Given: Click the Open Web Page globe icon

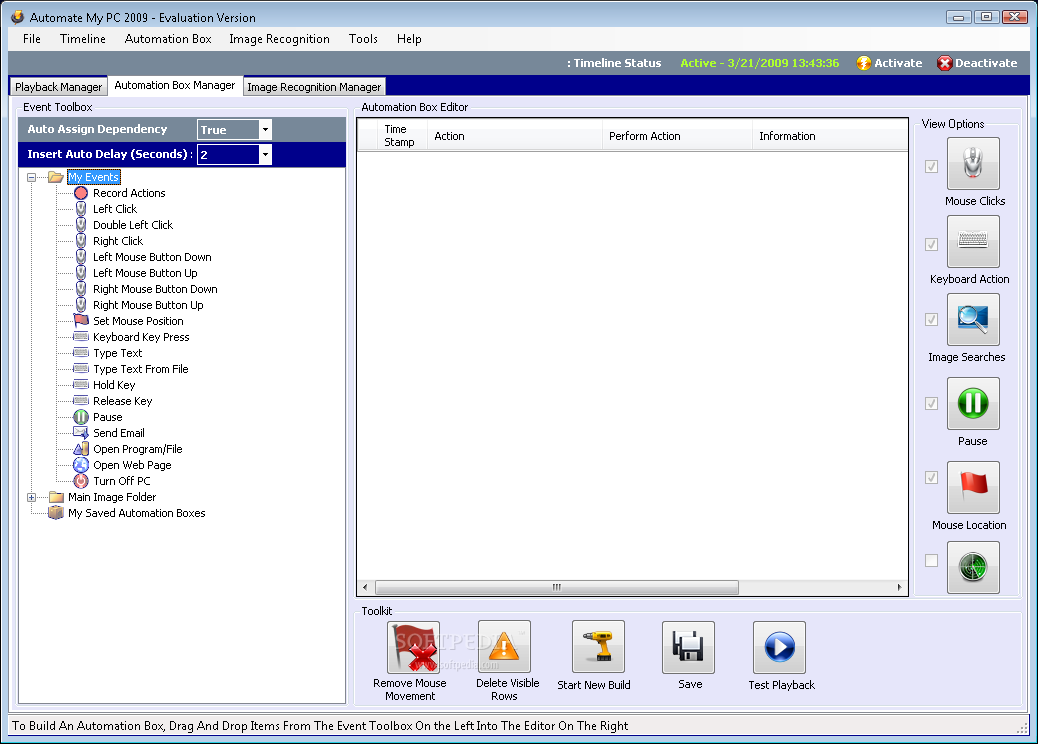Looking at the screenshot, I should tap(81, 465).
